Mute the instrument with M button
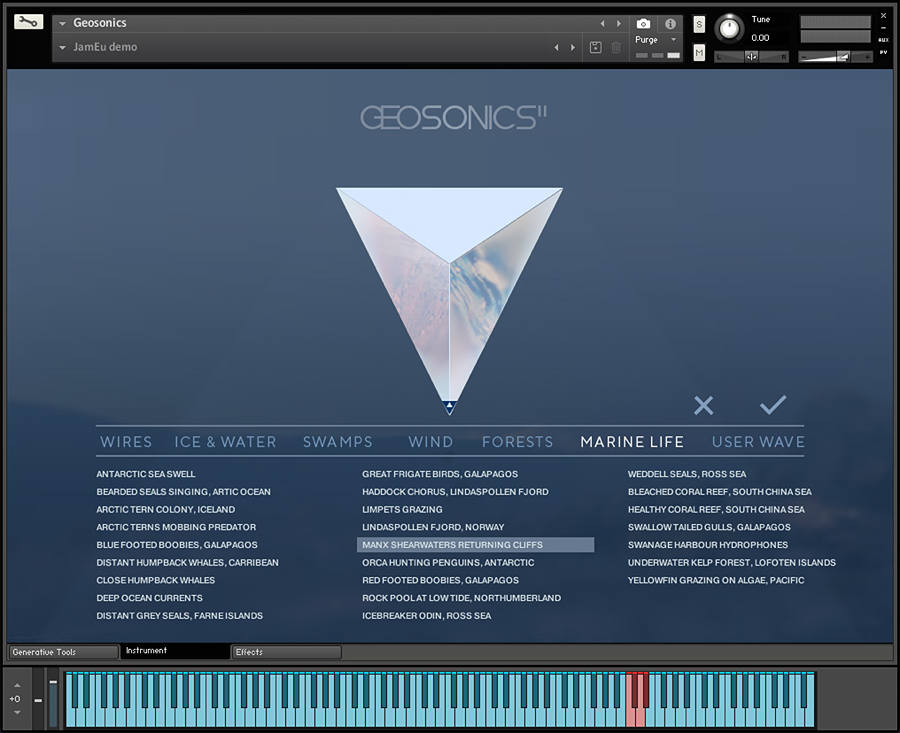 click(699, 53)
